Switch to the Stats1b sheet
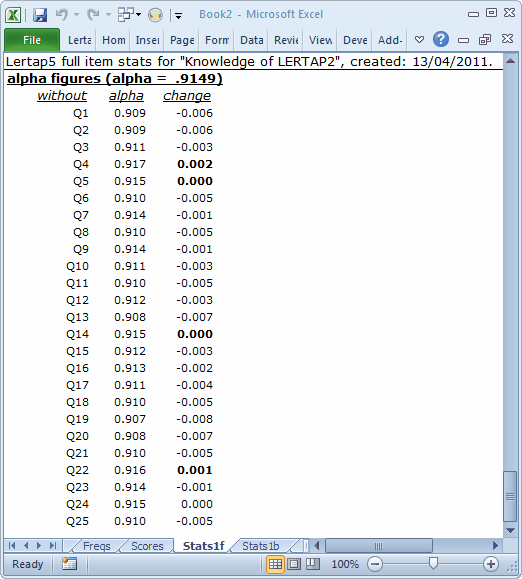The image size is (522, 579). click(x=261, y=546)
